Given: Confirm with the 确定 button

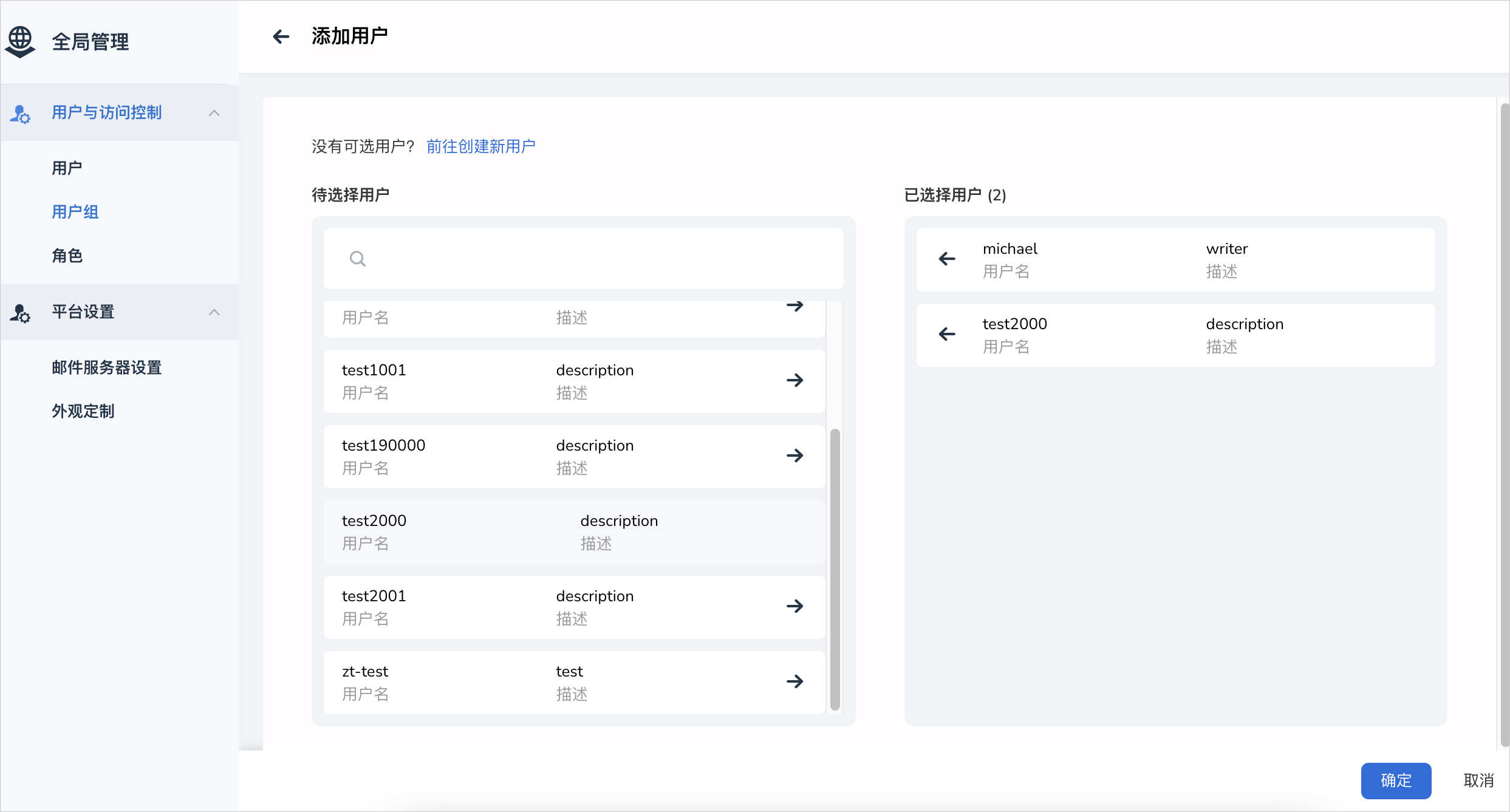Looking at the screenshot, I should 1396,780.
